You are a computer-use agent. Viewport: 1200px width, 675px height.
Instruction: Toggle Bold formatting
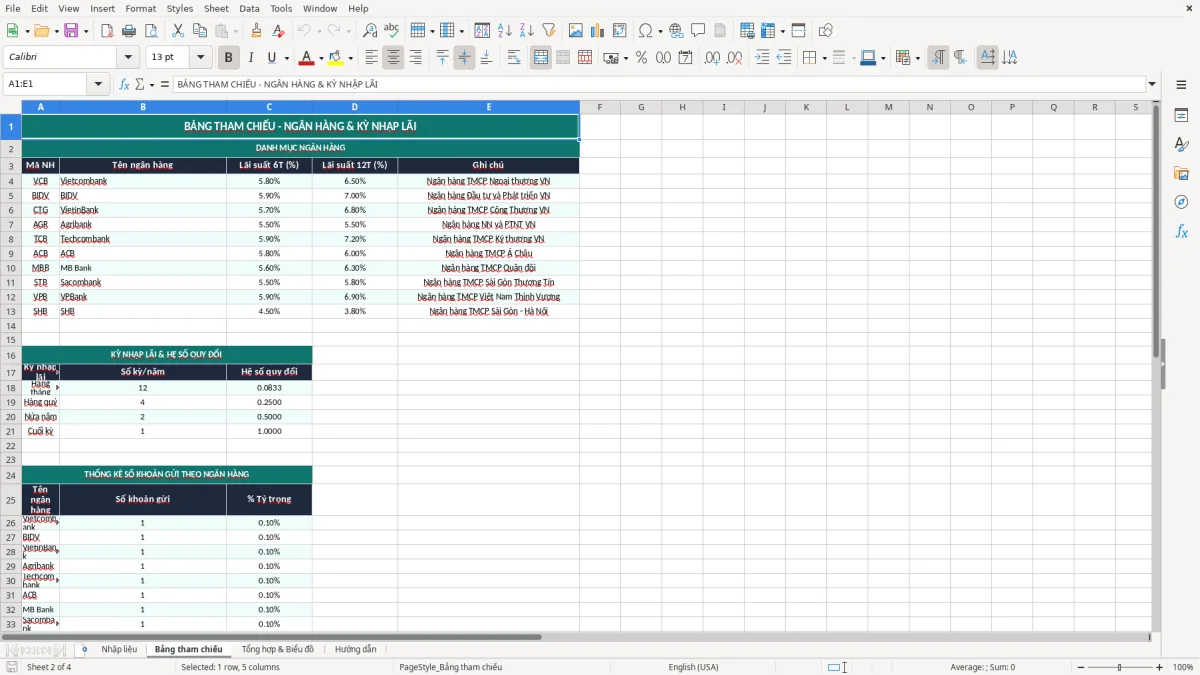click(228, 58)
